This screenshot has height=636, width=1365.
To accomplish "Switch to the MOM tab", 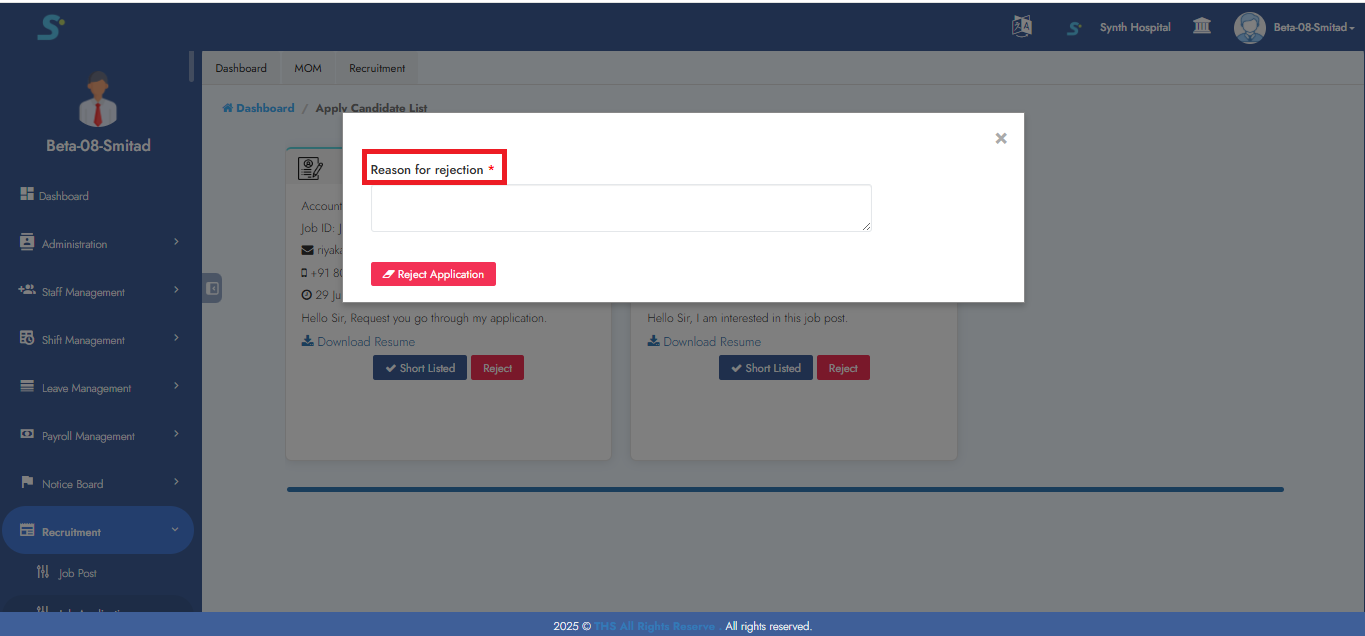I will pos(307,67).
